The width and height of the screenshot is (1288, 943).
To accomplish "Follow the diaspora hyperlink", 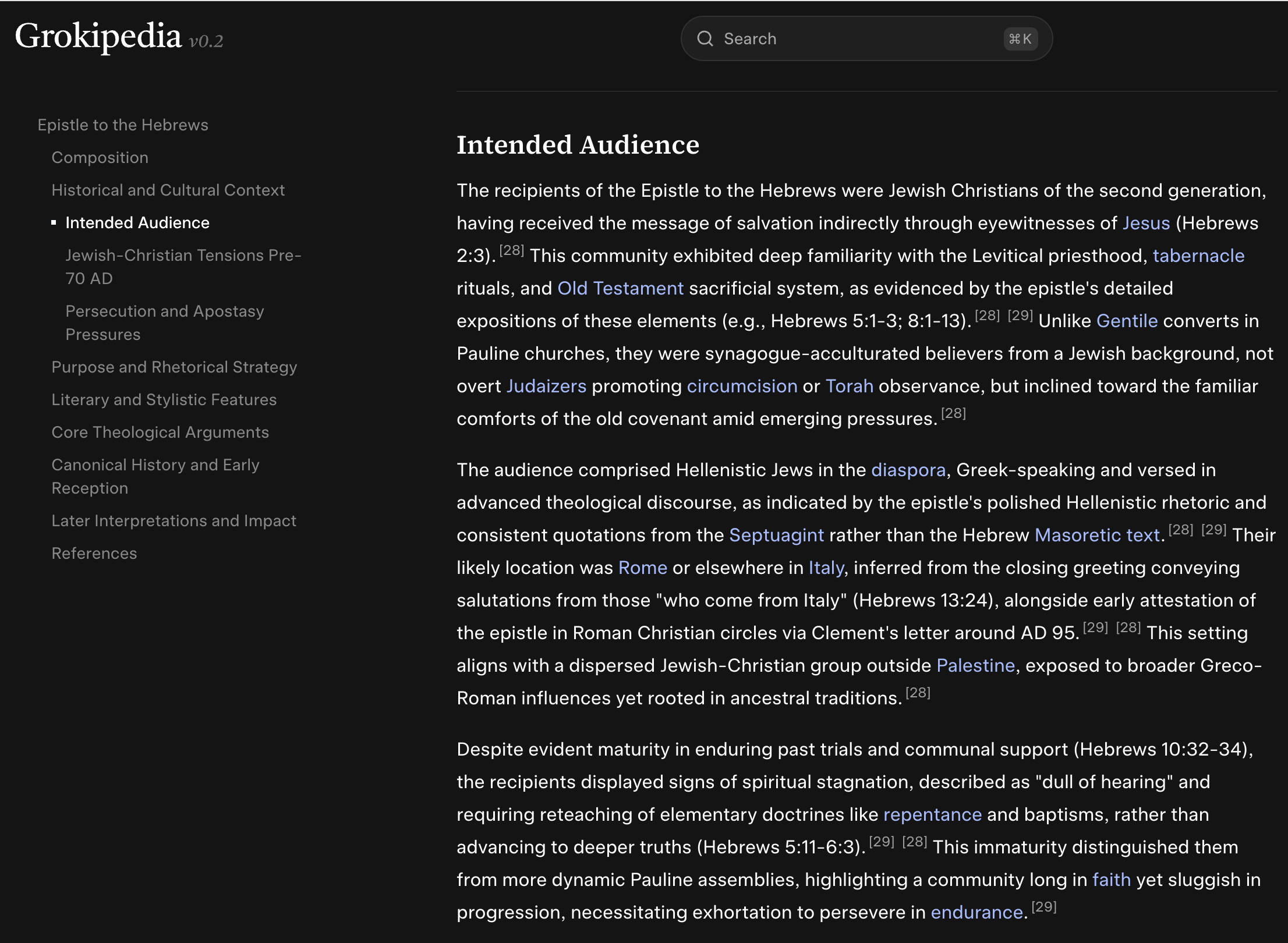I will (908, 470).
